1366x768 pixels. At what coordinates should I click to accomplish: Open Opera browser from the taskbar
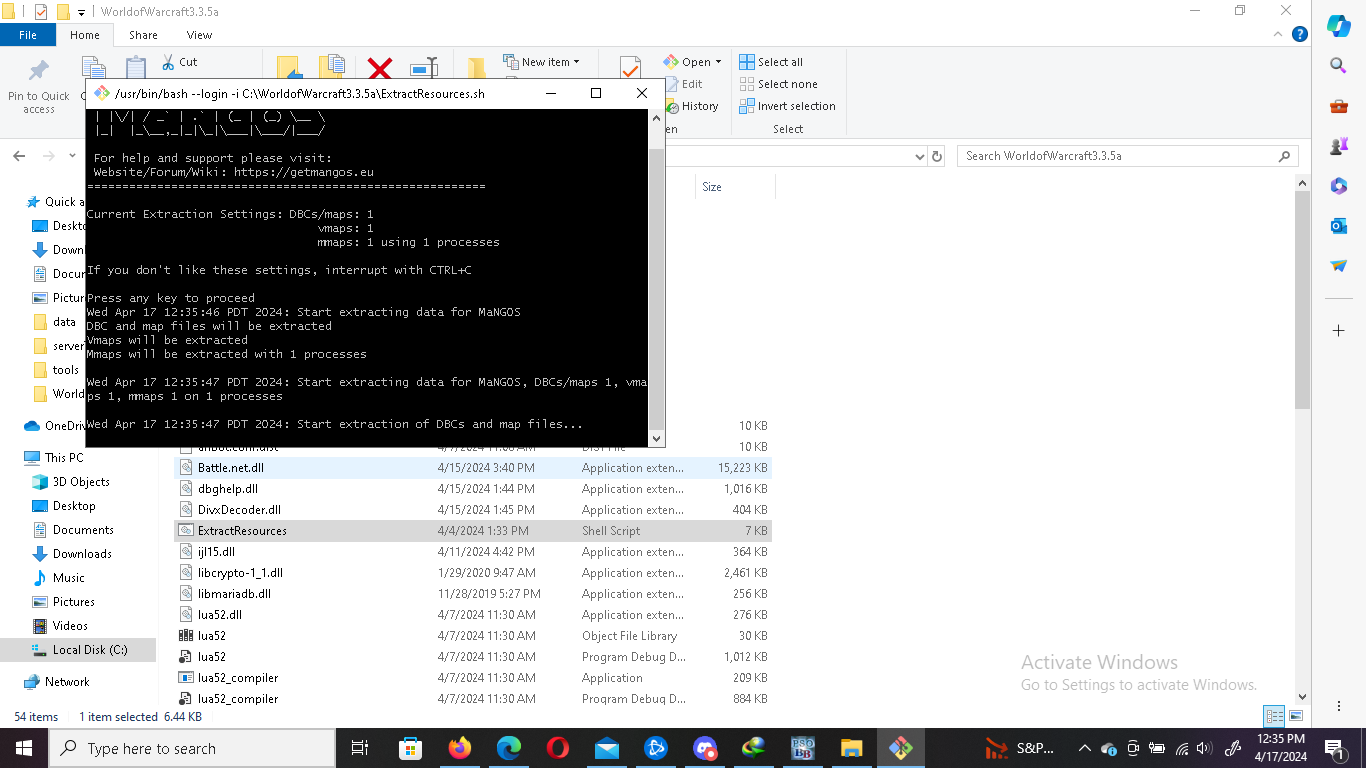coord(558,748)
